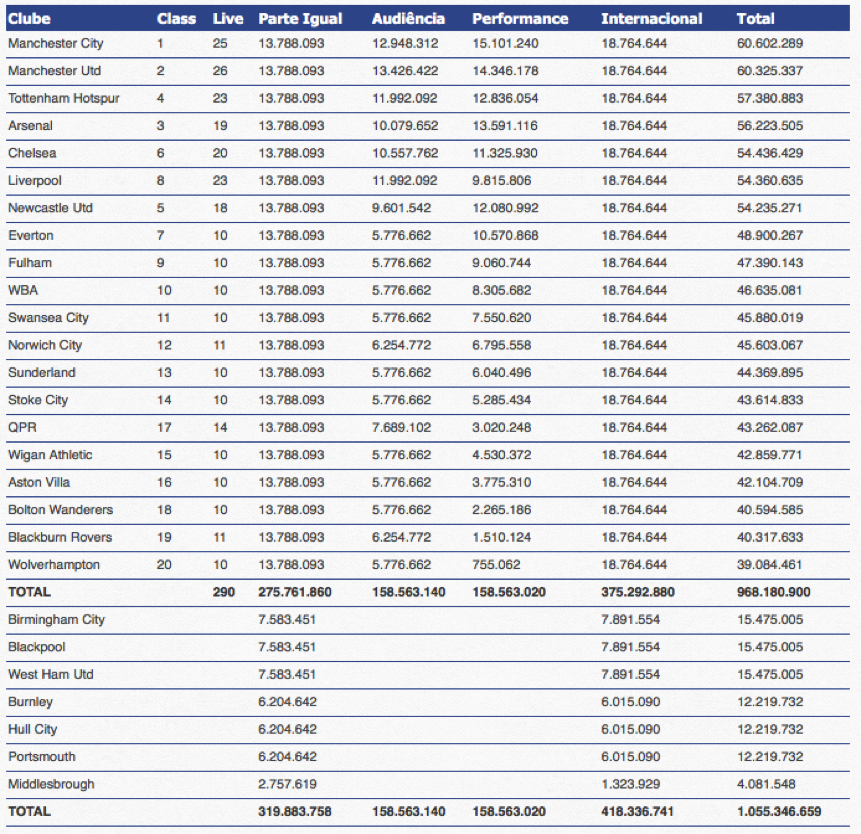Click Arsenal's performance value 13.591.116
The image size is (861, 834).
pyautogui.click(x=505, y=126)
